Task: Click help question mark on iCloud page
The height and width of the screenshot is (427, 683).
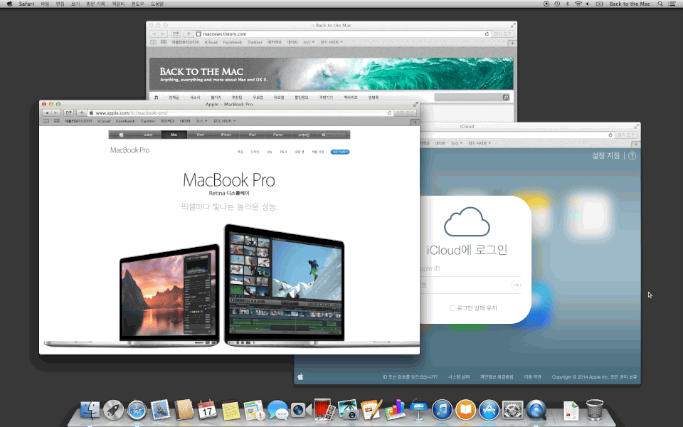Action: pyautogui.click(x=632, y=156)
